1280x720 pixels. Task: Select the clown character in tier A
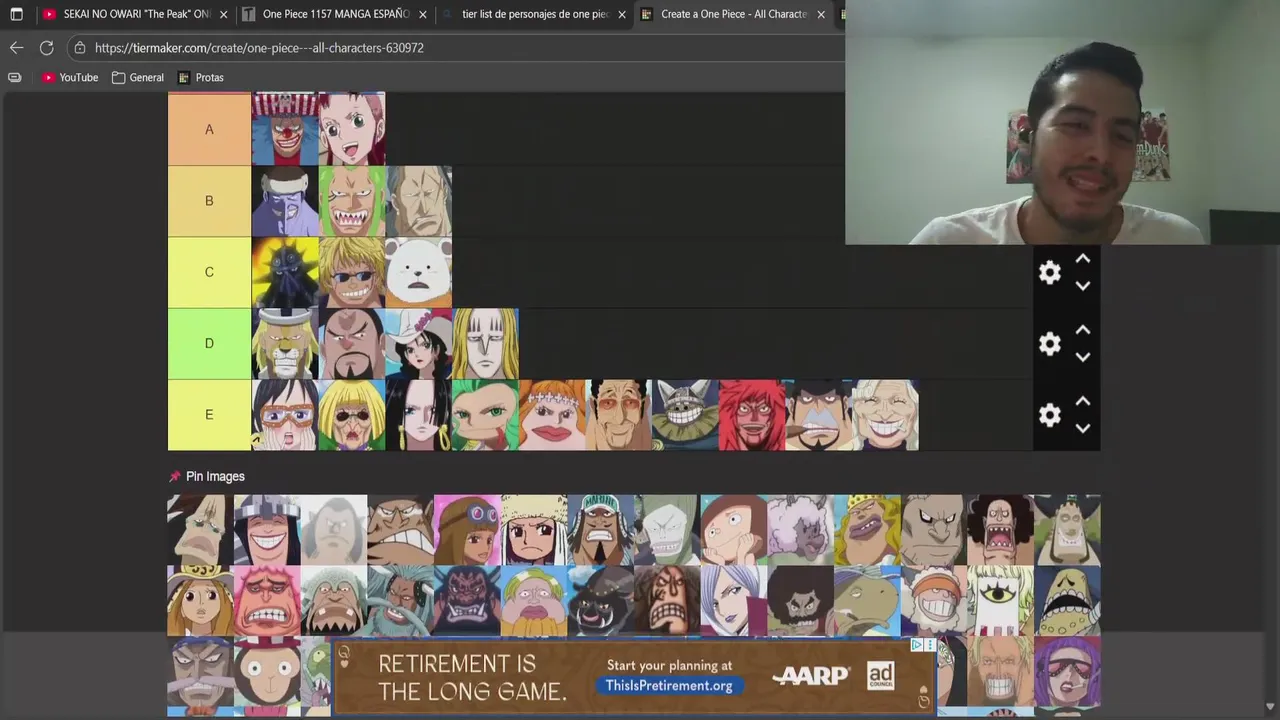point(285,129)
